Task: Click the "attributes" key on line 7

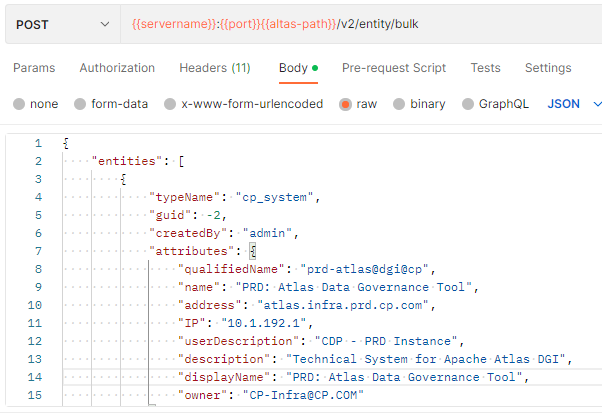Action: [x=192, y=251]
